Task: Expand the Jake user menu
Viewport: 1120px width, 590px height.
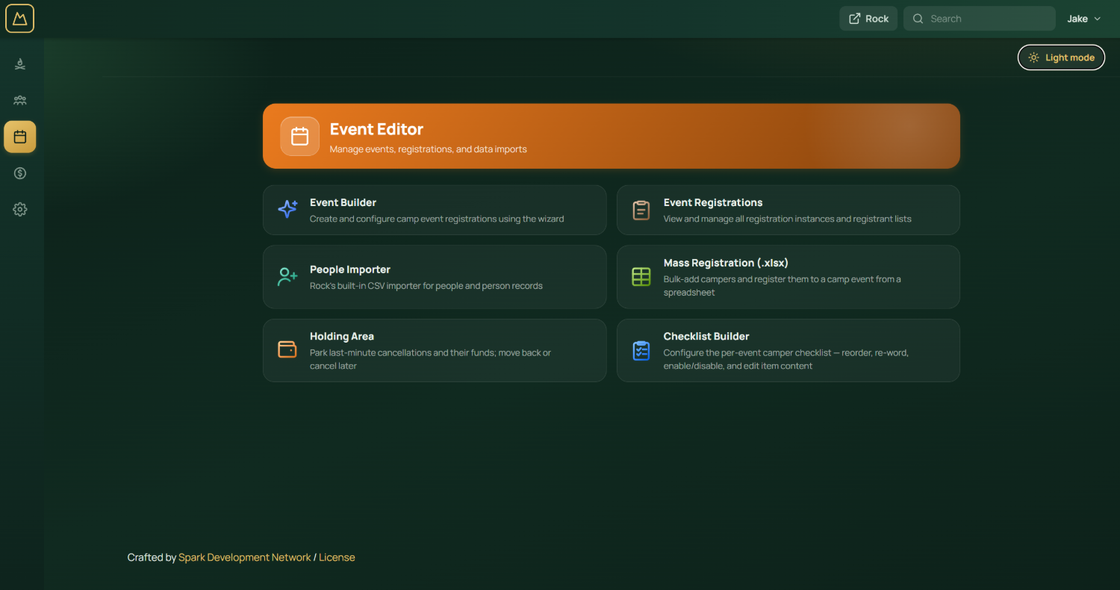Action: coord(1084,19)
